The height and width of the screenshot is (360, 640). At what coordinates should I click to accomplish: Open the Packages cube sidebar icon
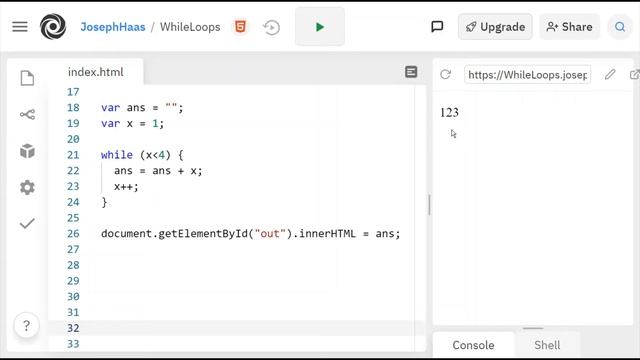(x=27, y=151)
